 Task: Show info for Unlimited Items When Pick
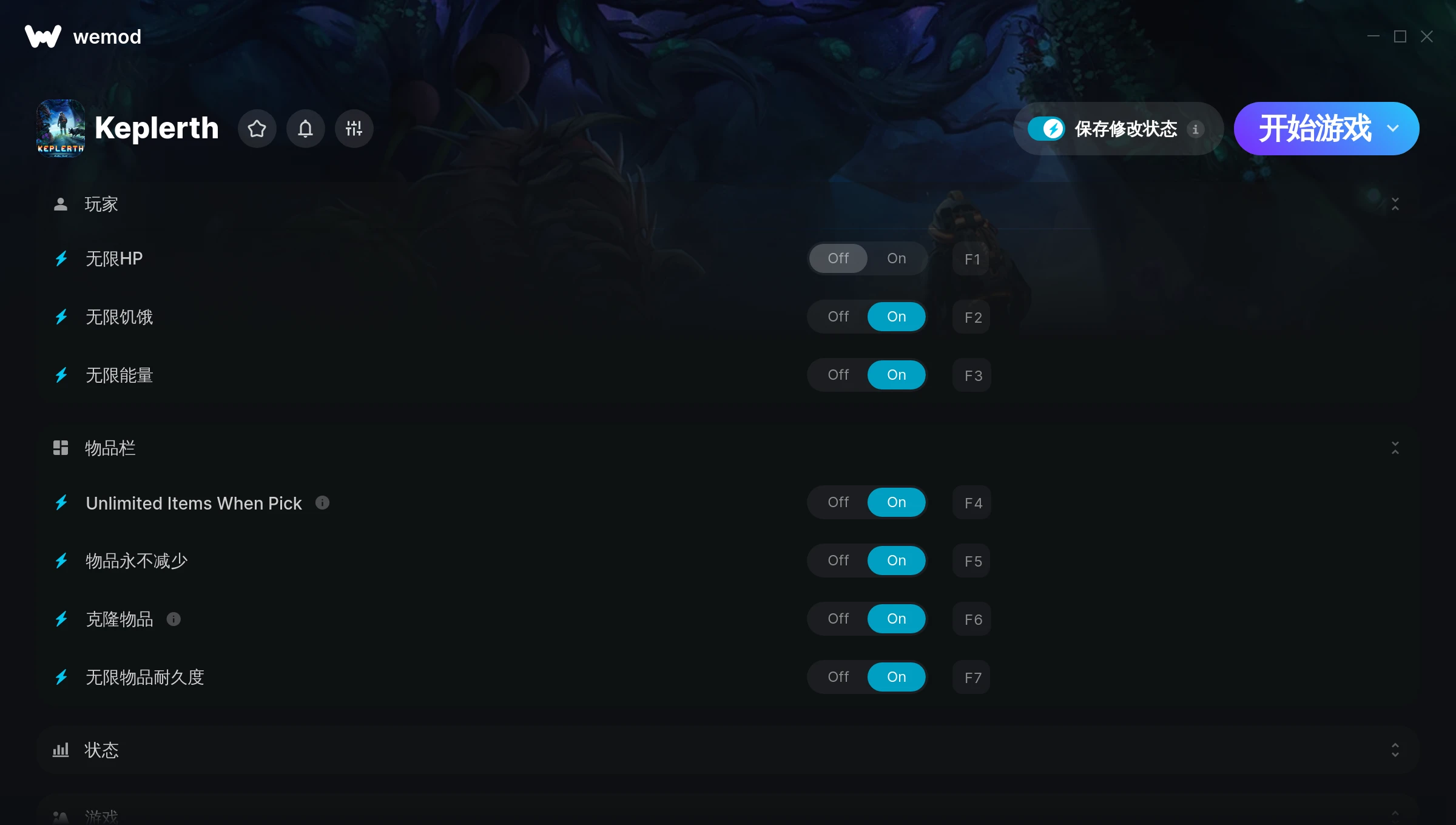click(x=322, y=503)
